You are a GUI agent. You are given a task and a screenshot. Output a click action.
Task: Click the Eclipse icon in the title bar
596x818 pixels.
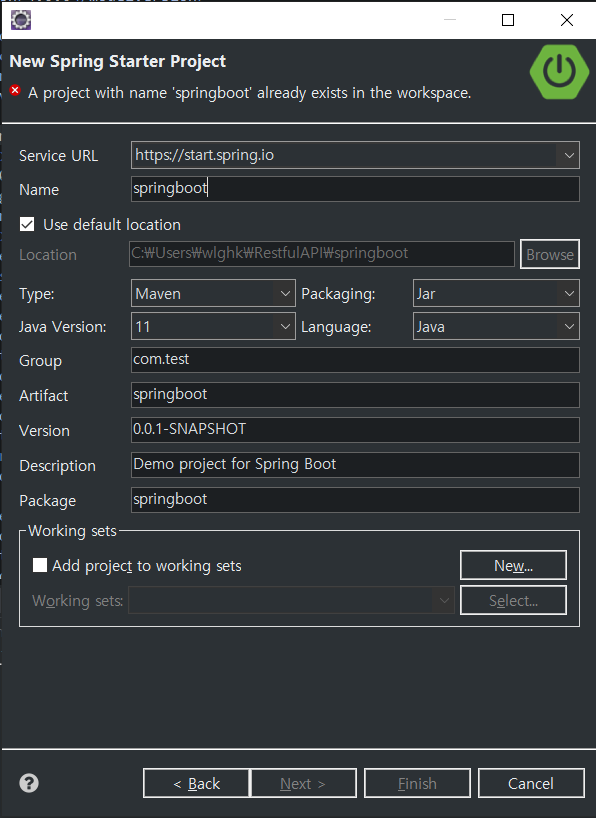point(21,20)
